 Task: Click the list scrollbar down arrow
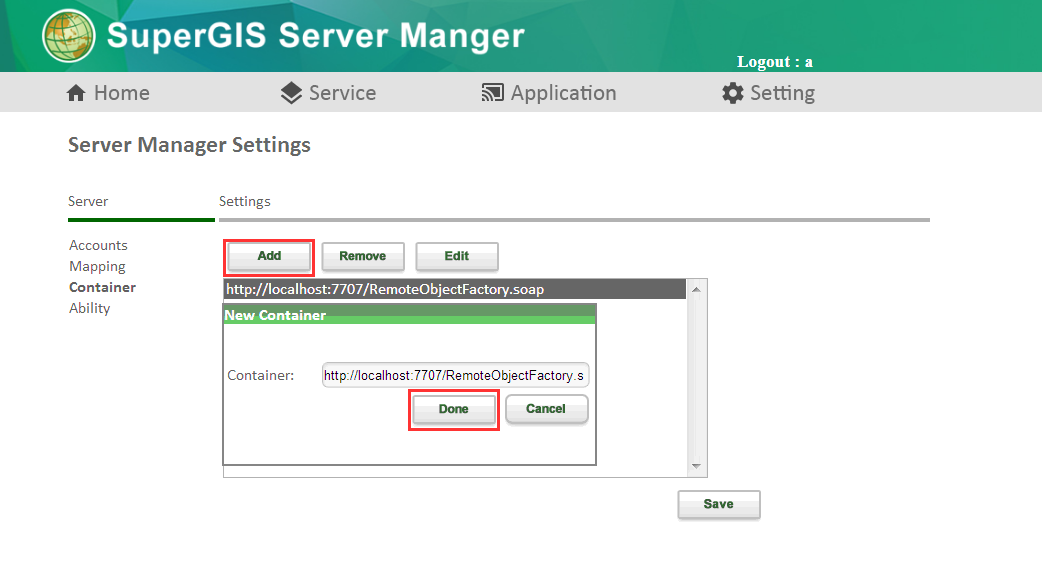pyautogui.click(x=696, y=466)
